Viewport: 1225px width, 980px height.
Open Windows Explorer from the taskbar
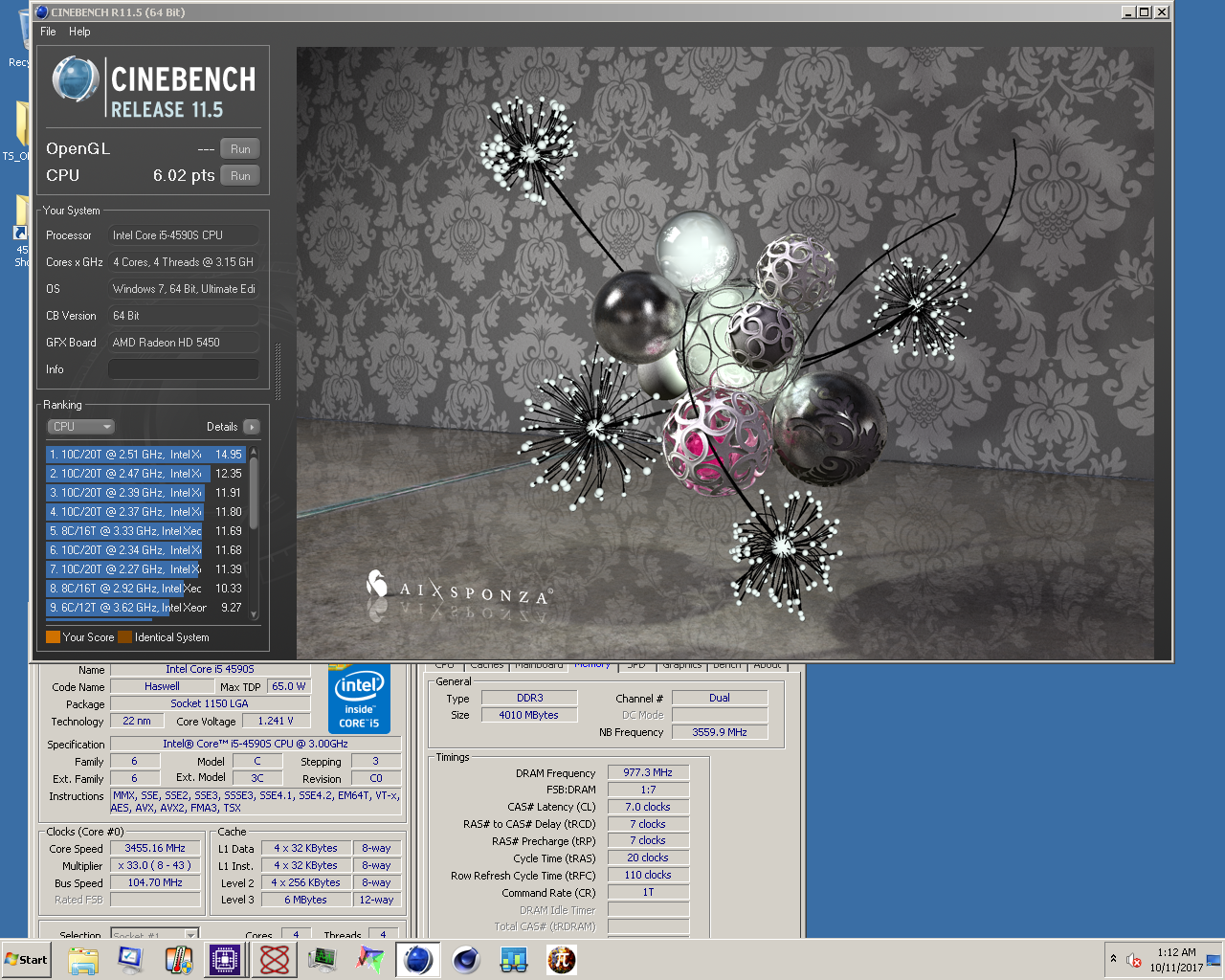point(83,960)
